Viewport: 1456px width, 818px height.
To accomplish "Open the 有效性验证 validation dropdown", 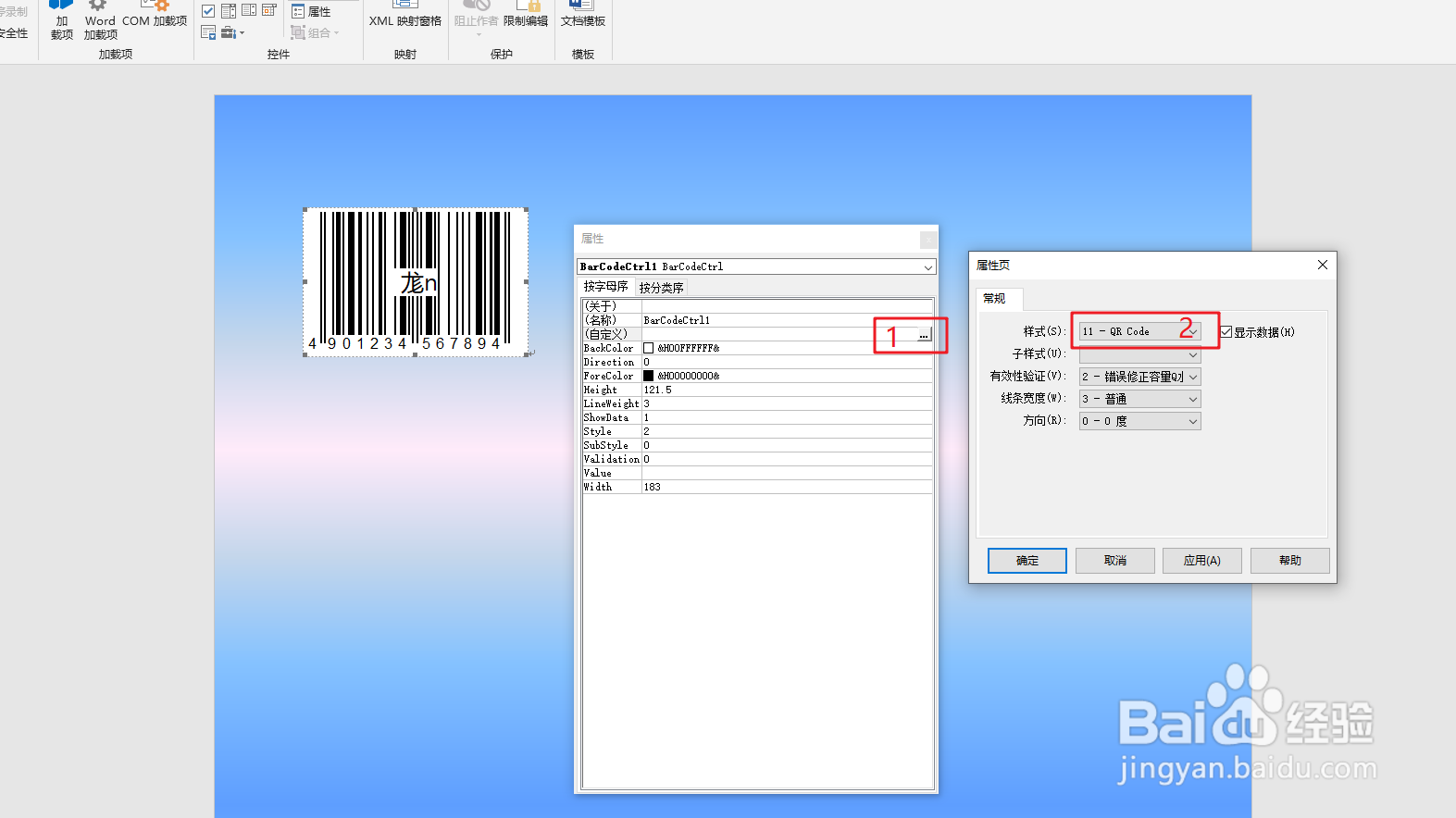I will tap(1139, 377).
